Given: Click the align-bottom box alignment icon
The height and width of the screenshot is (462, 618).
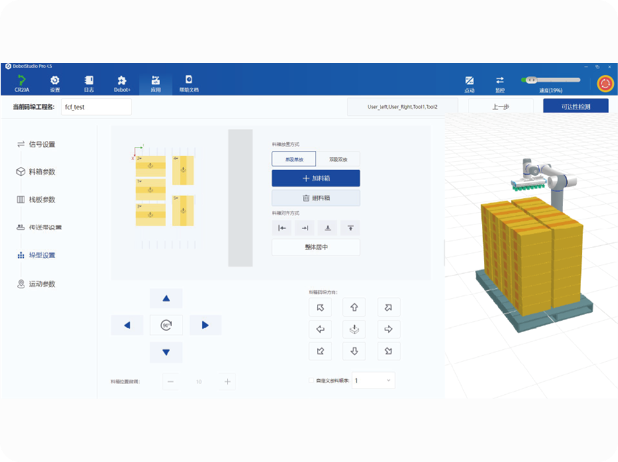Looking at the screenshot, I should click(328, 228).
